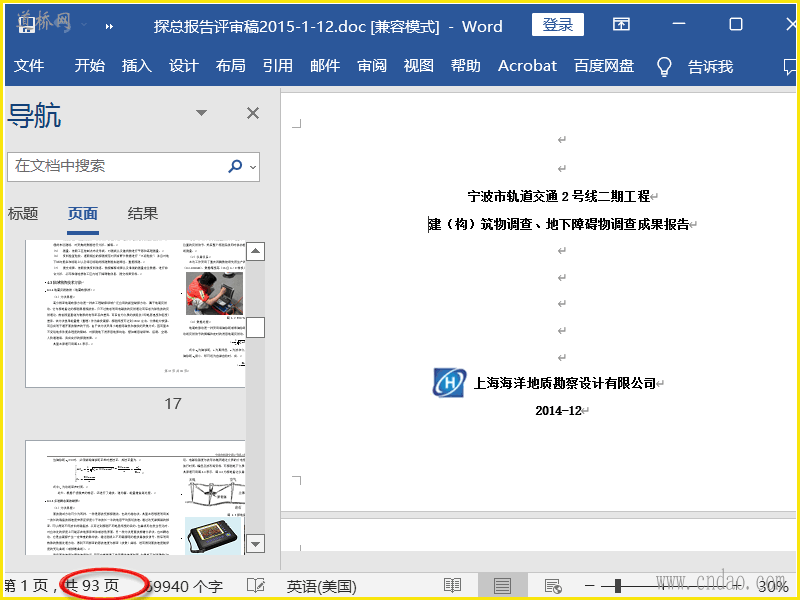This screenshot has height=600, width=800.
Task: Select the 引用 ribbon tab
Action: [278, 66]
